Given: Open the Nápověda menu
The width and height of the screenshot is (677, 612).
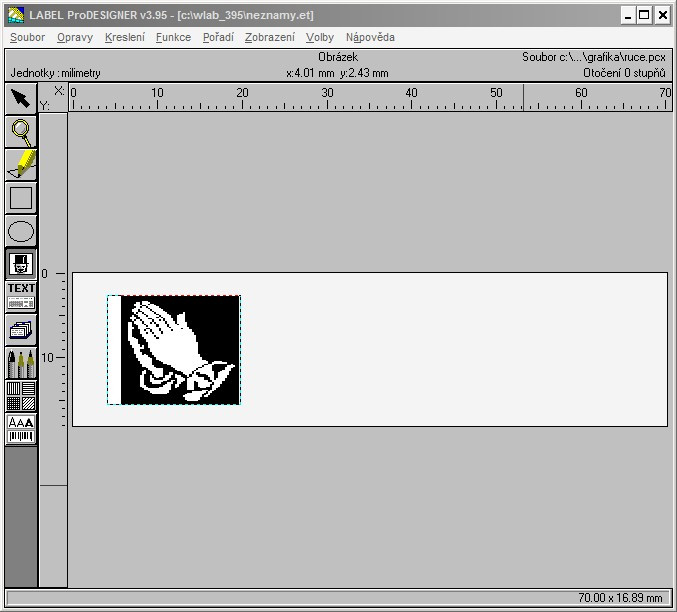Looking at the screenshot, I should coord(370,38).
